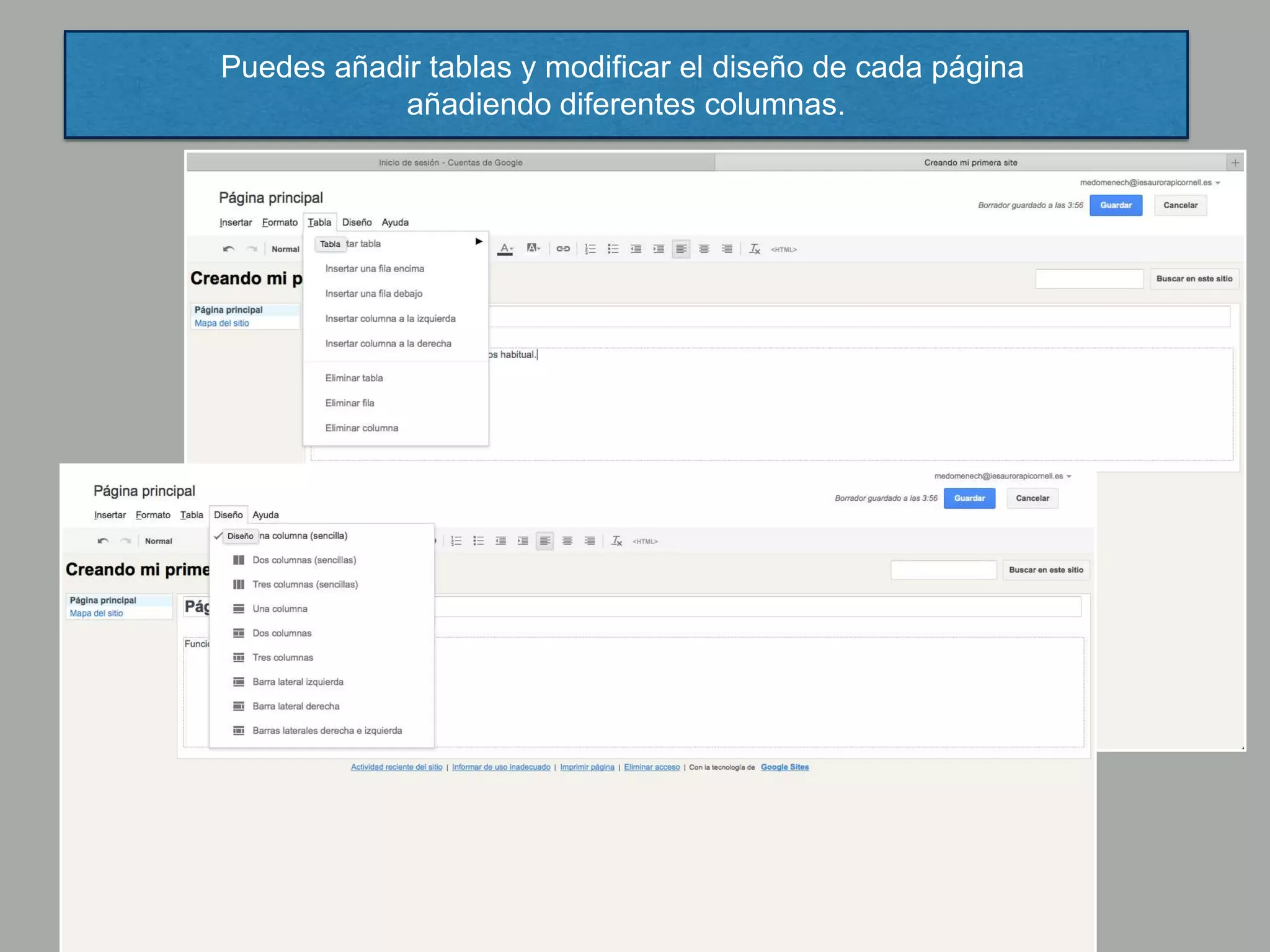Click lower site search input field
The height and width of the screenshot is (952, 1270).
tap(943, 570)
